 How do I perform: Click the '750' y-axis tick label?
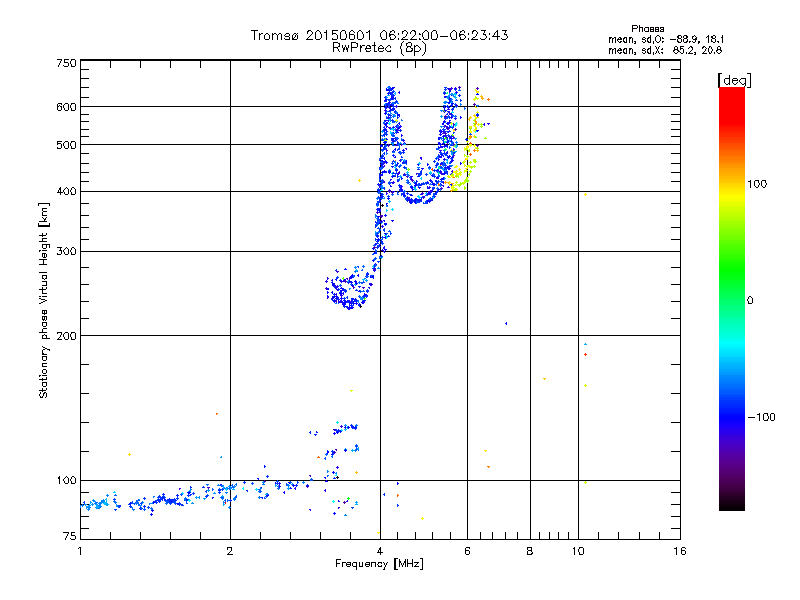[66, 63]
